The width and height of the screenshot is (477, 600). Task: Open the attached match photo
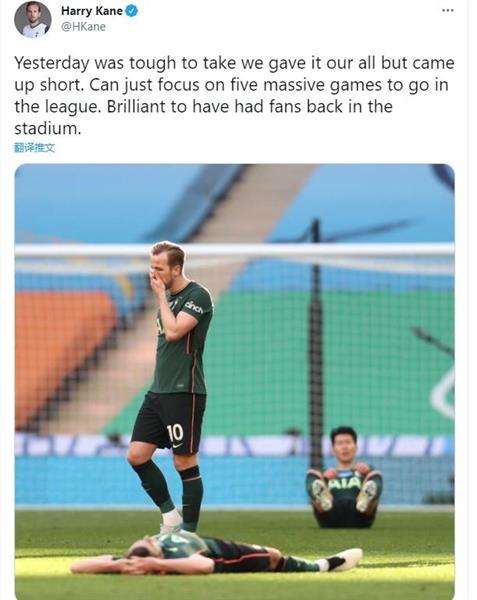pyautogui.click(x=234, y=381)
